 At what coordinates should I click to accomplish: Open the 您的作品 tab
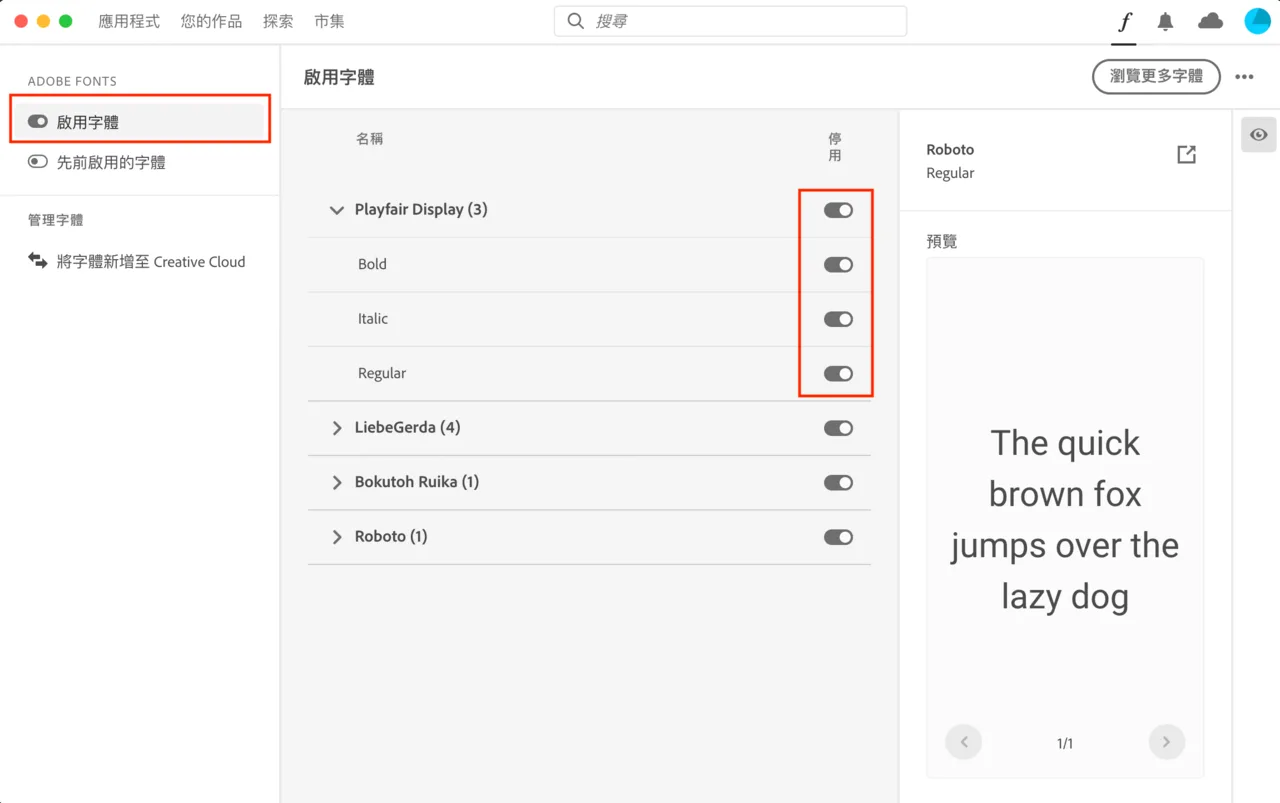211,21
